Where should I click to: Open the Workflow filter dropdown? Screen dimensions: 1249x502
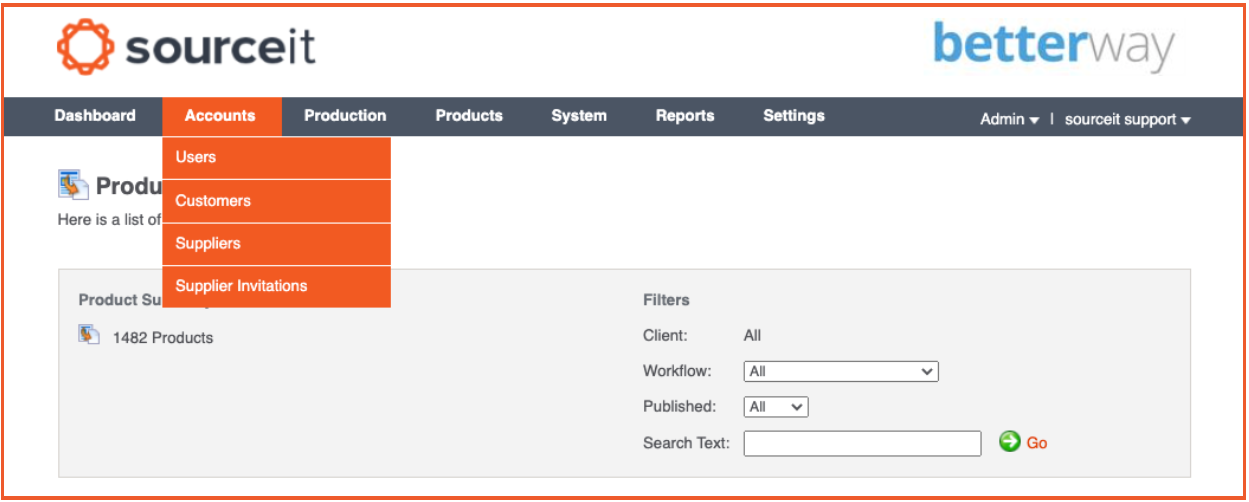841,371
